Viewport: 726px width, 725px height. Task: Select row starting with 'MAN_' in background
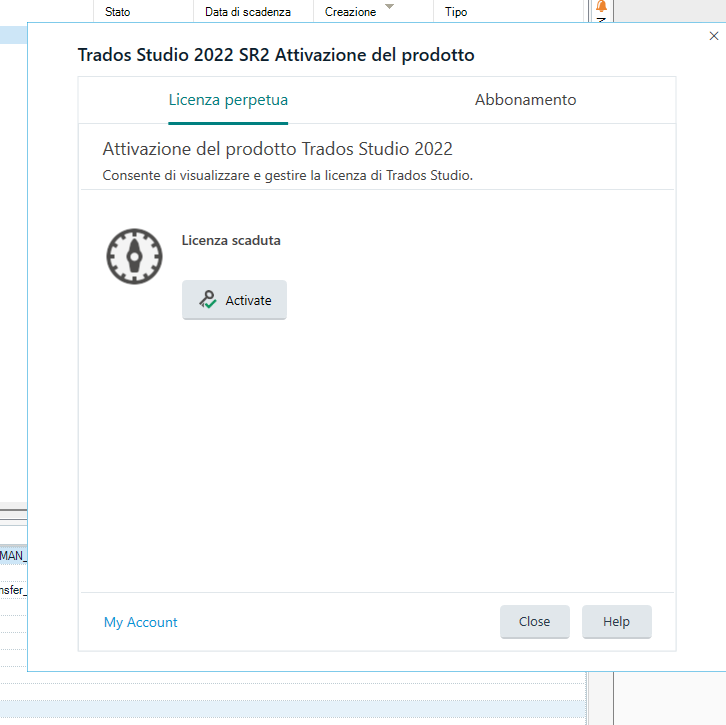tap(13, 556)
